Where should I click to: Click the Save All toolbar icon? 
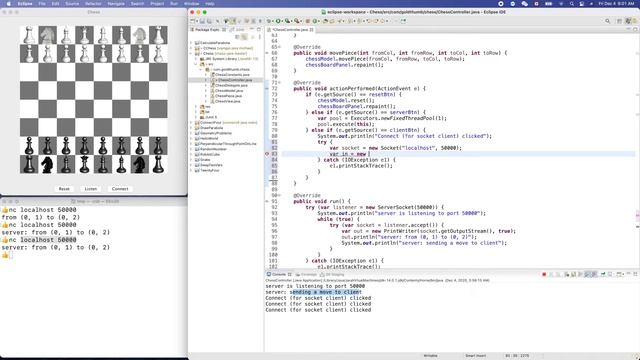(x=209, y=21)
